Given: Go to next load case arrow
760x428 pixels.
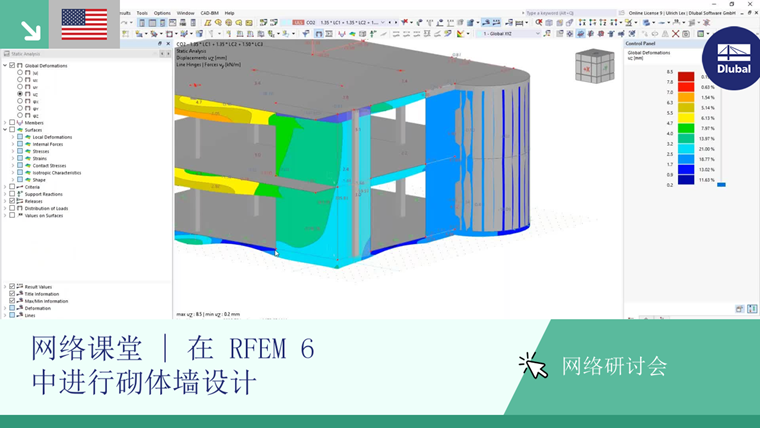Looking at the screenshot, I should tap(396, 22).
